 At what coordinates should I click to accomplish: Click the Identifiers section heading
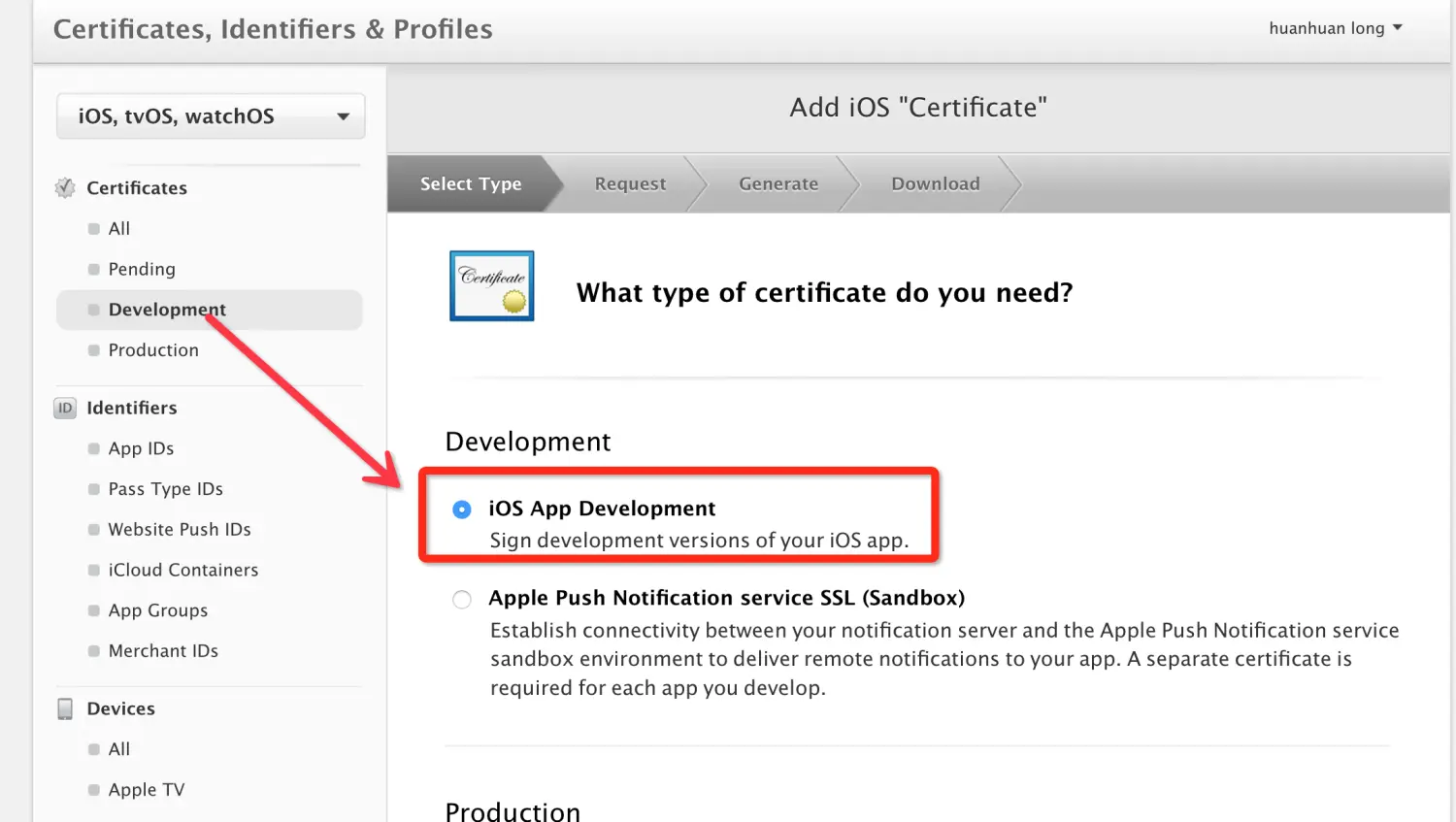(x=132, y=409)
